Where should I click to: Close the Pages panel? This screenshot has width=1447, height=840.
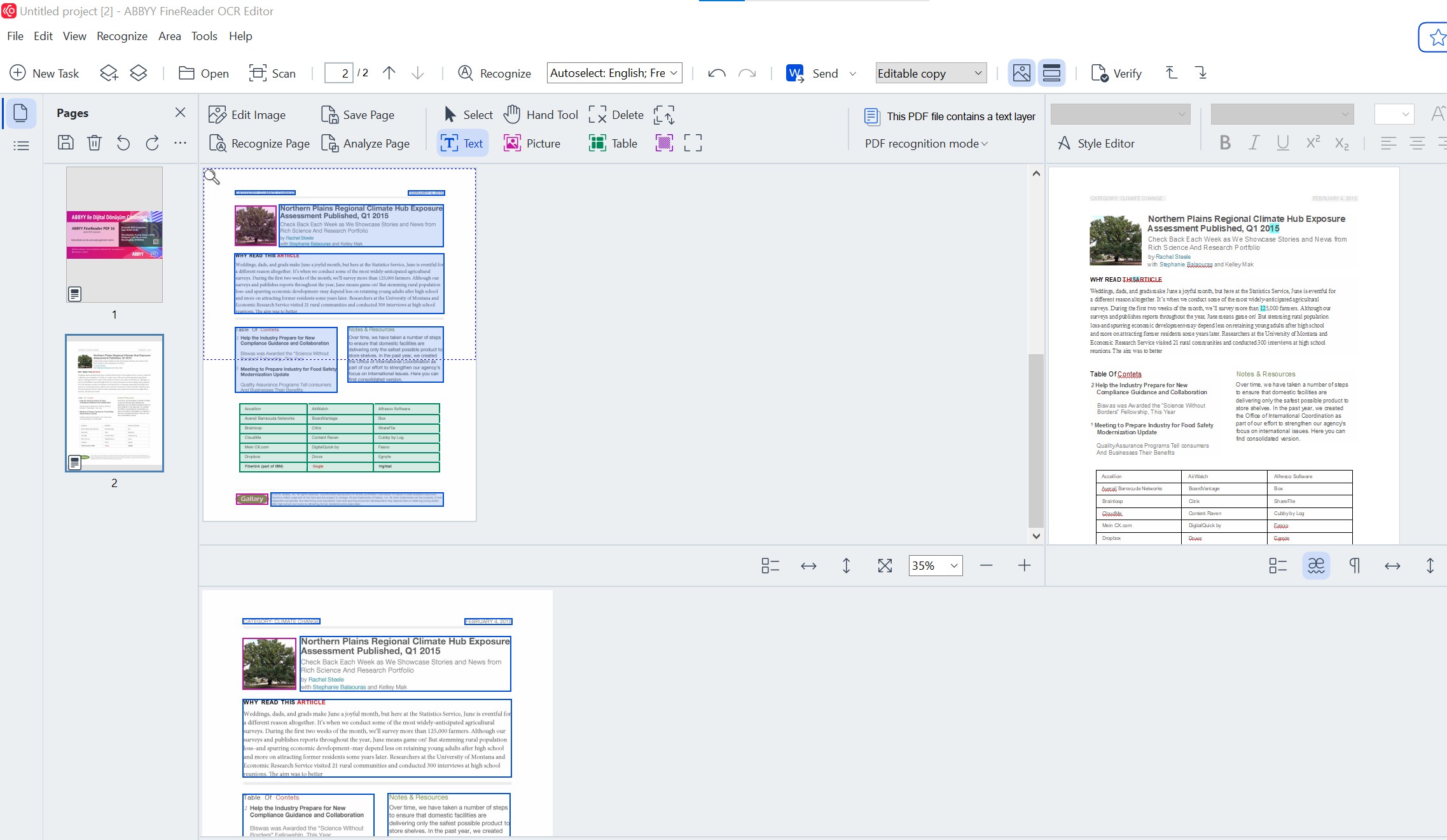click(180, 113)
